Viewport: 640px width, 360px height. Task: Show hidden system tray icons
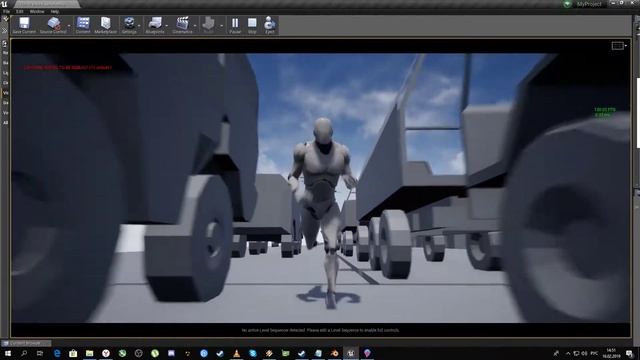click(568, 353)
